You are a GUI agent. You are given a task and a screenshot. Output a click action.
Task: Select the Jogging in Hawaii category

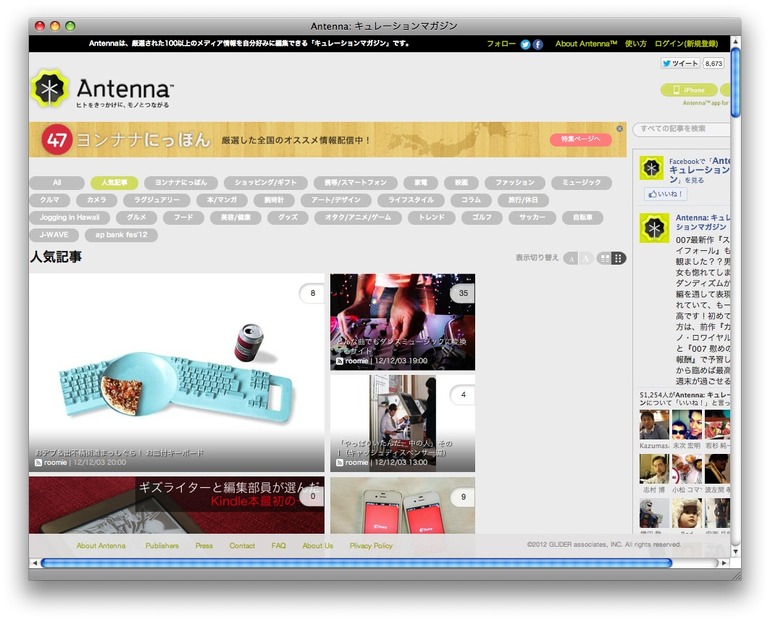70,217
